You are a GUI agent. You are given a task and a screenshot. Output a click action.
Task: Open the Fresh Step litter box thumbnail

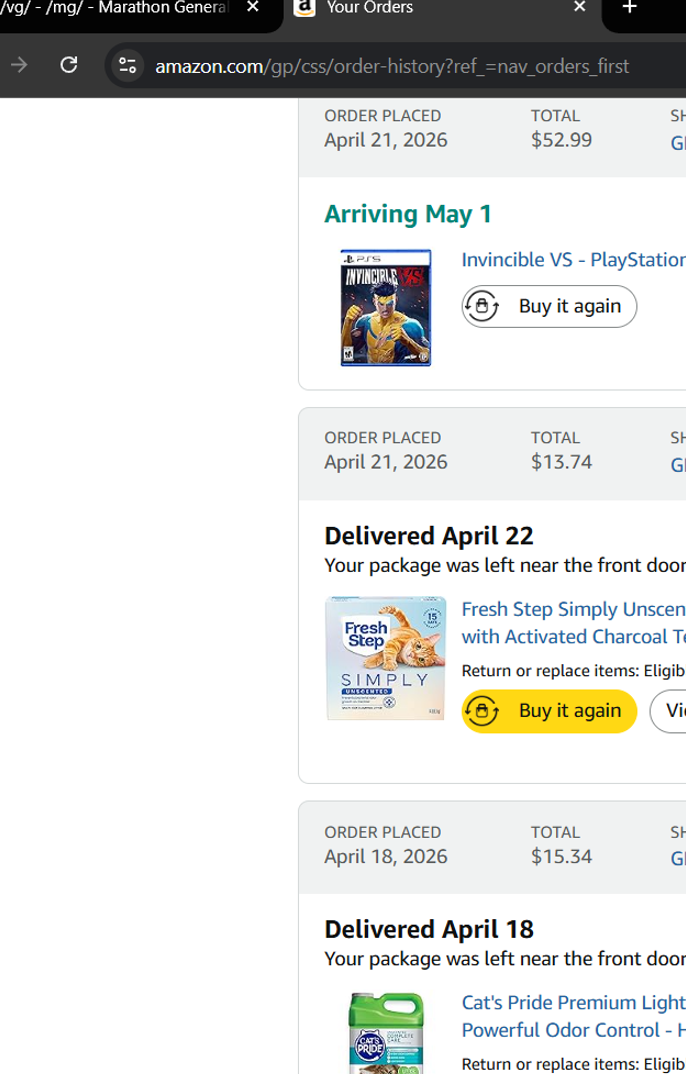tap(385, 658)
